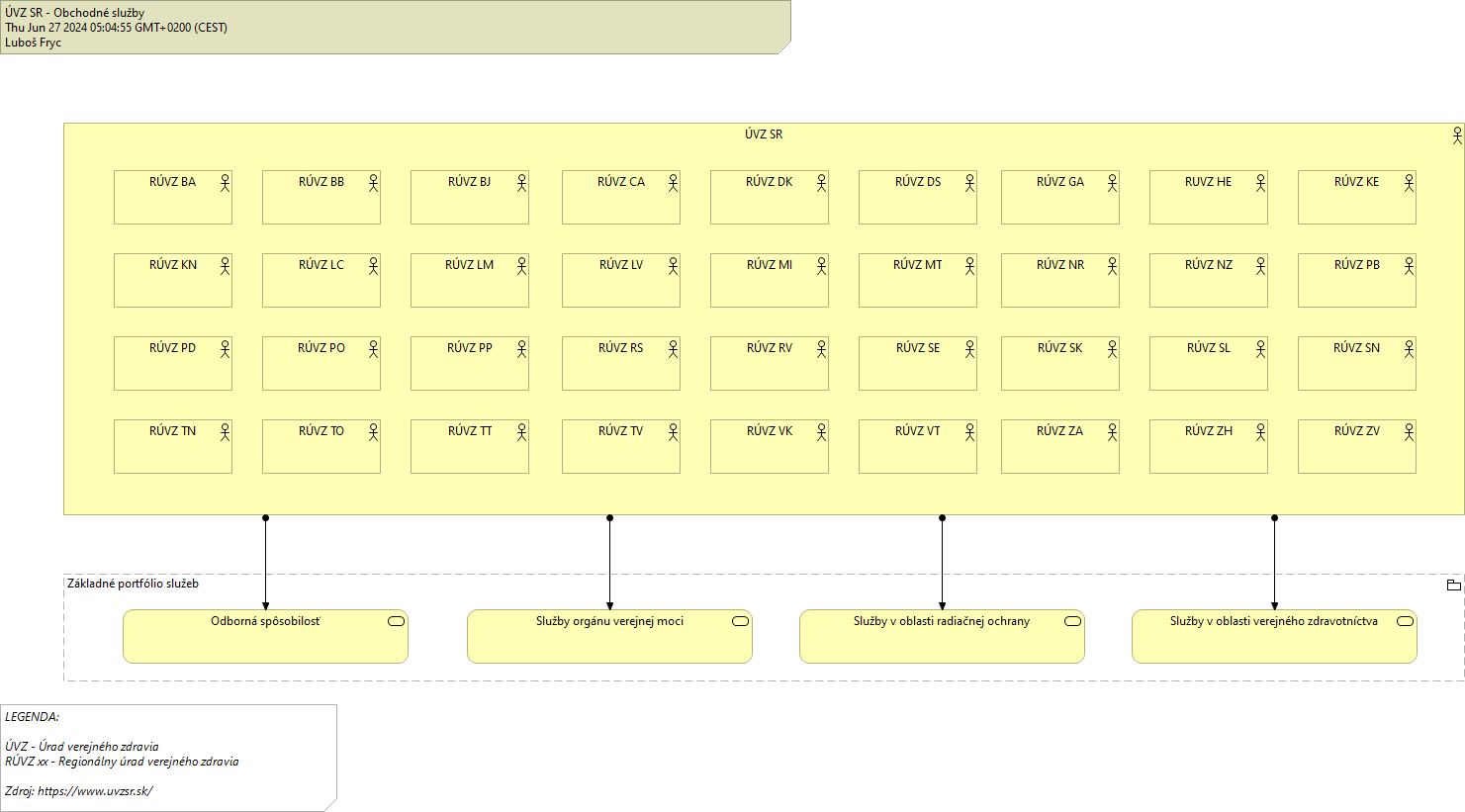Click the service icon on Služby orgánu verejnej moci

pos(740,621)
